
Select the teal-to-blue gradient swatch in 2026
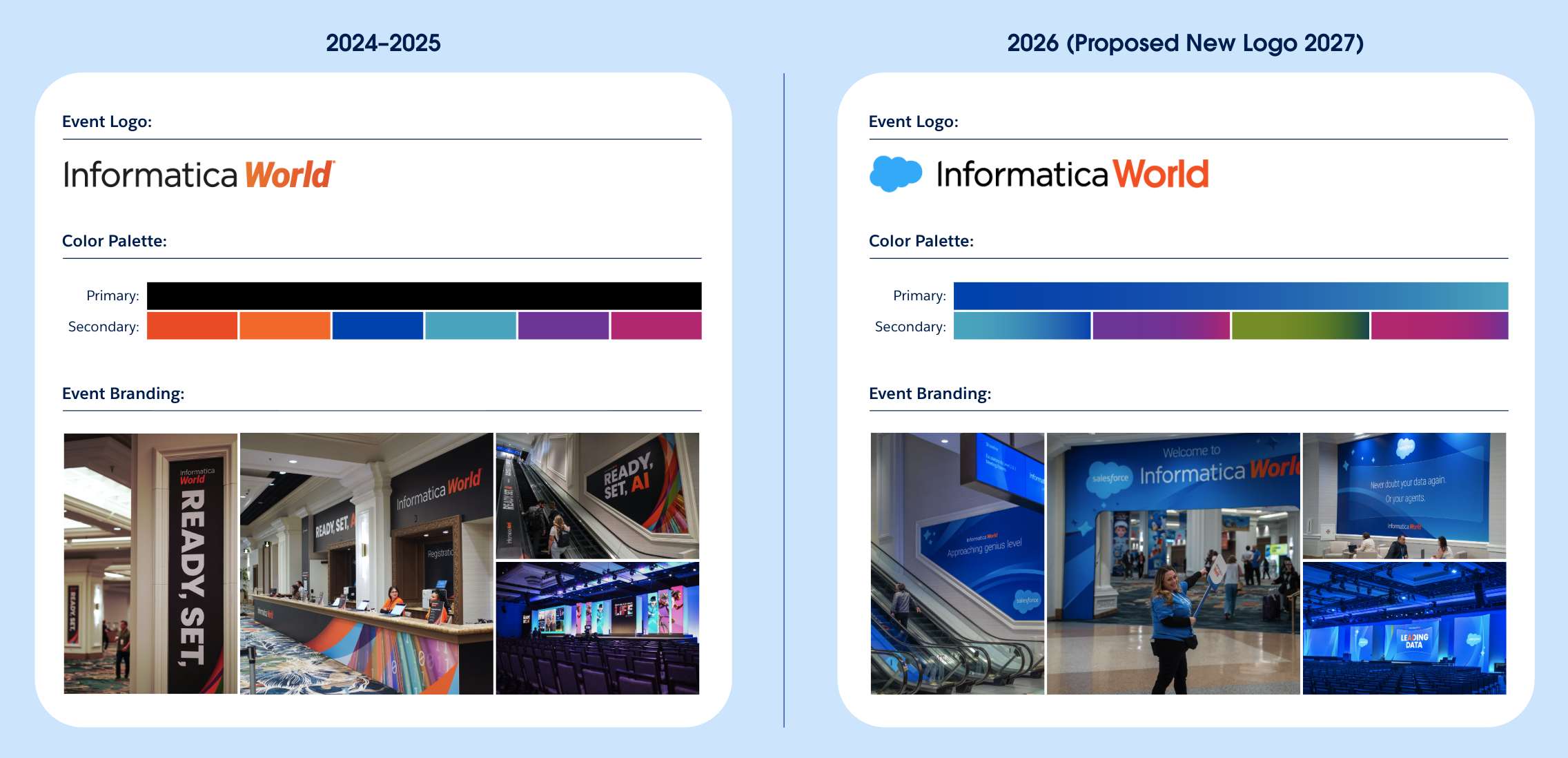(x=1022, y=326)
